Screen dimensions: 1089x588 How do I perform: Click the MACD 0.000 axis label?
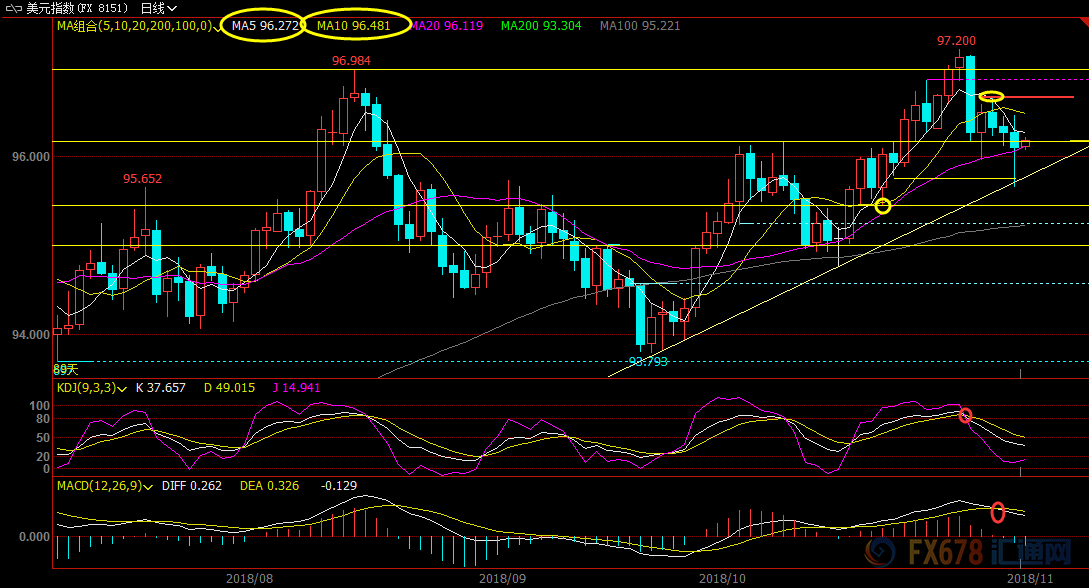tap(35, 537)
